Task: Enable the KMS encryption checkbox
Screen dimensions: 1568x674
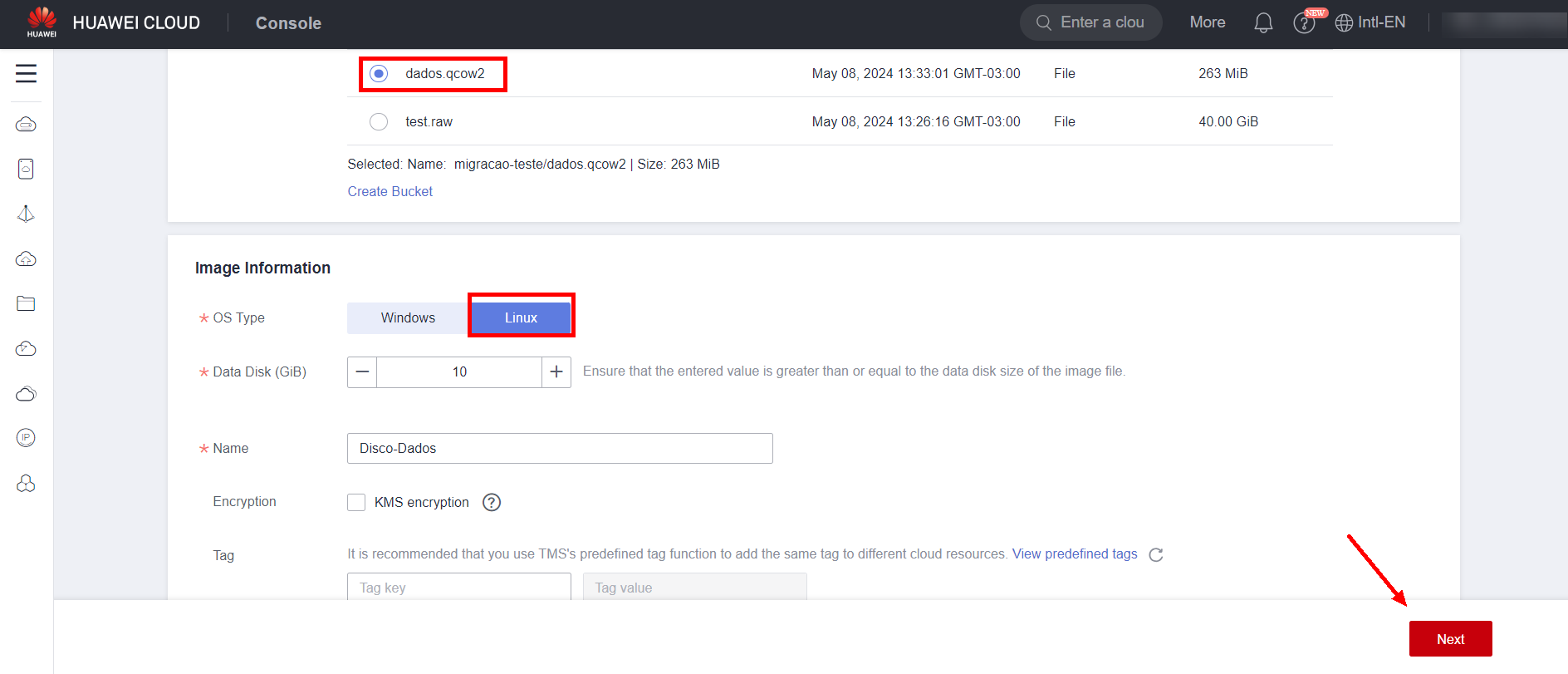Action: pyautogui.click(x=356, y=503)
